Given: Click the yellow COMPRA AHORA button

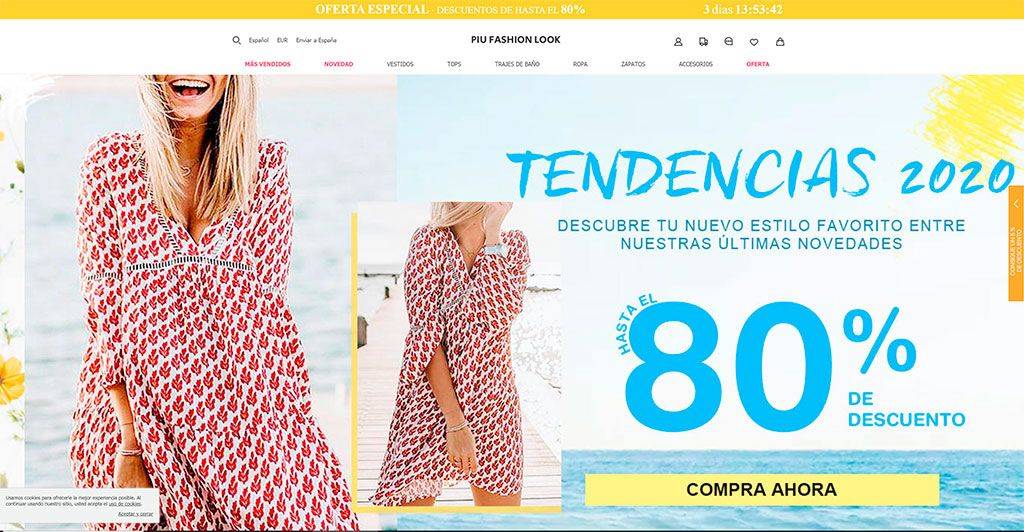Looking at the screenshot, I should (x=761, y=490).
